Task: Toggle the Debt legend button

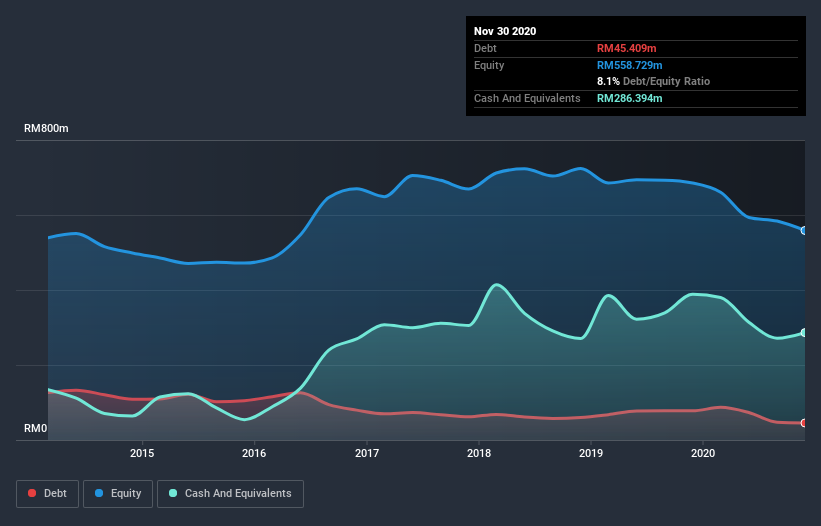Action: tap(48, 494)
